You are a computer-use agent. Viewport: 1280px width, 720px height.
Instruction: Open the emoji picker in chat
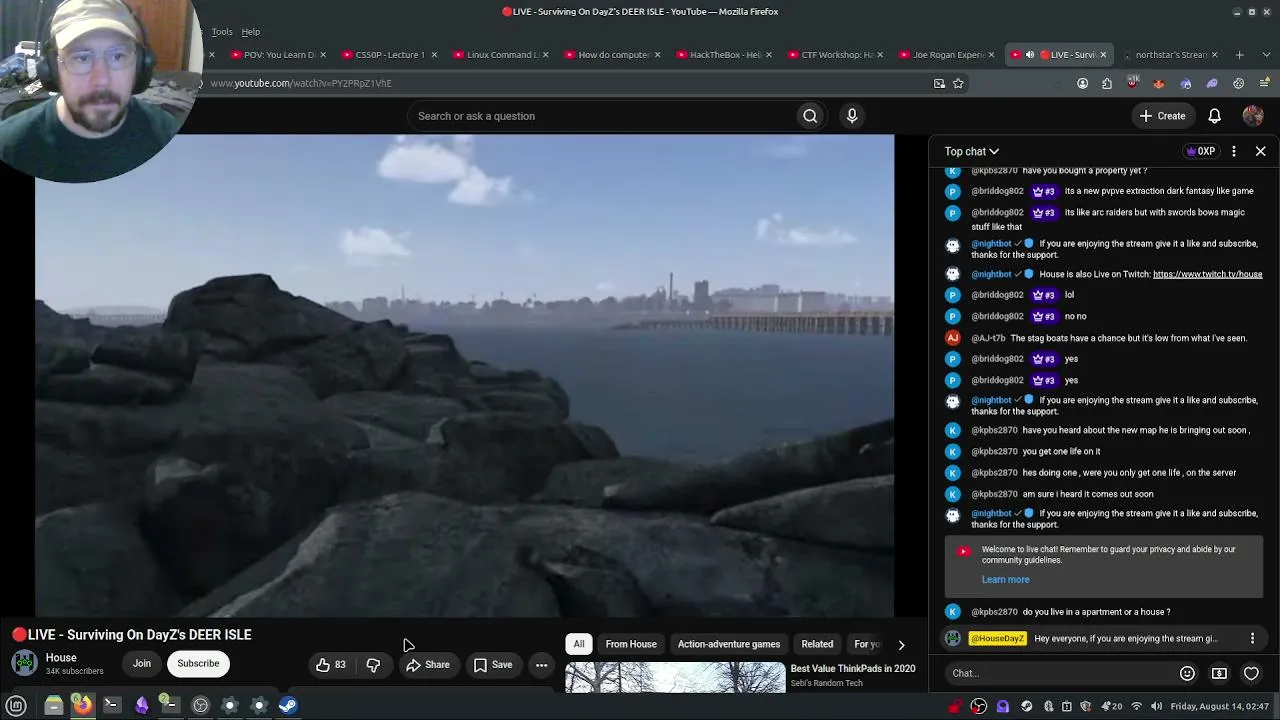(x=1187, y=674)
